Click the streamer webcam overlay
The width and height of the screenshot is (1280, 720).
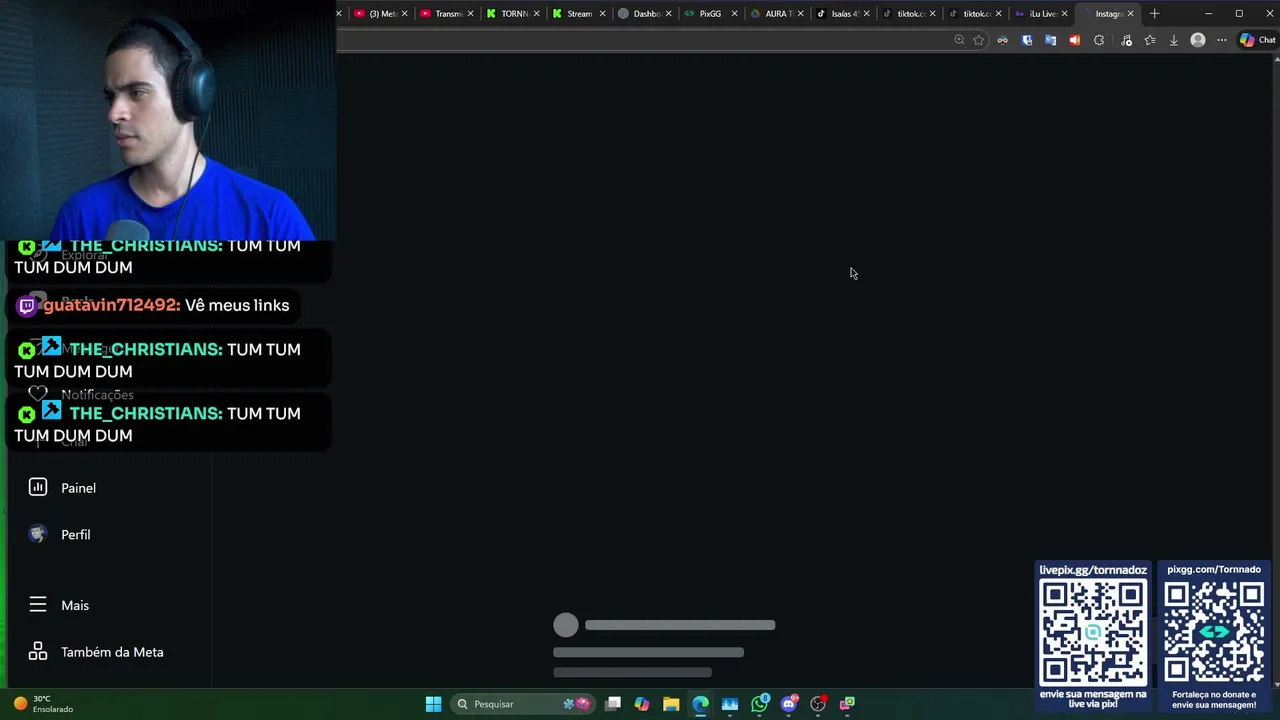(x=168, y=120)
